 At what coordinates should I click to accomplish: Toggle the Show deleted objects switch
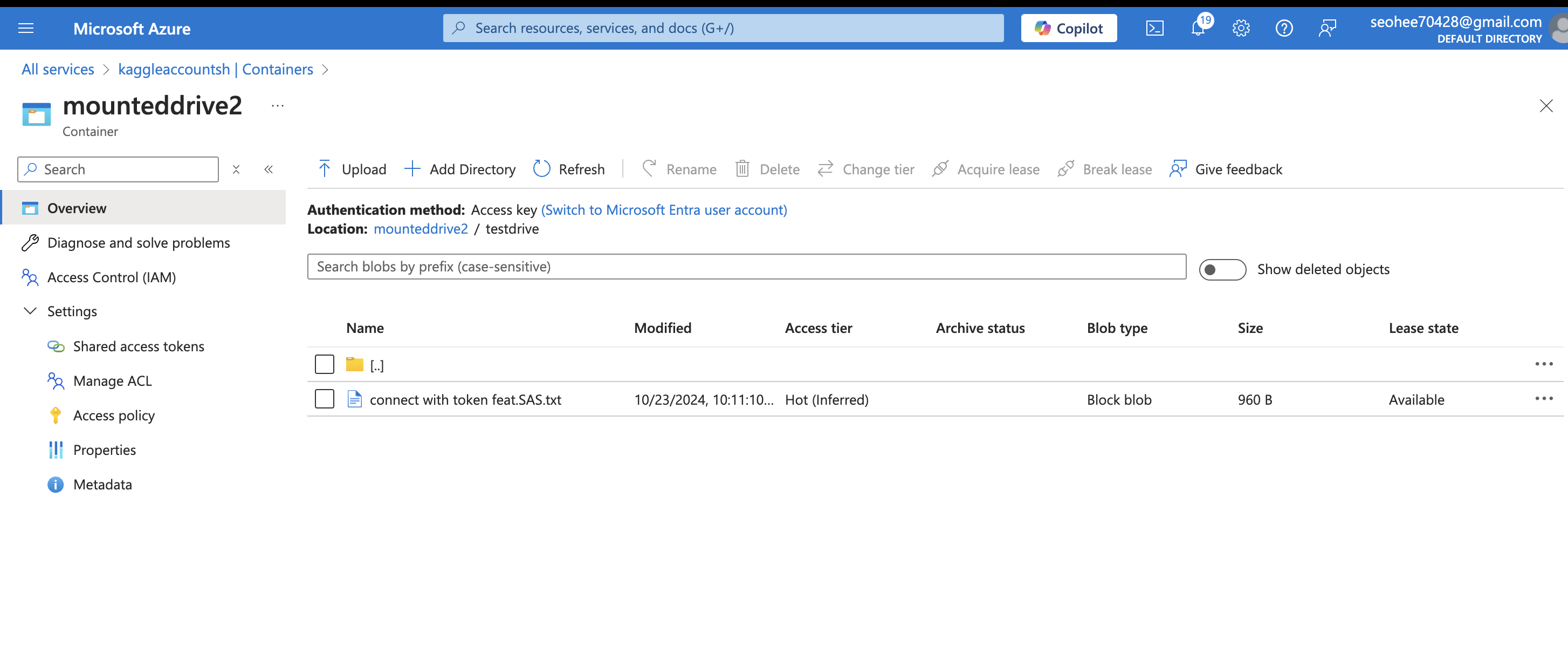click(x=1221, y=269)
